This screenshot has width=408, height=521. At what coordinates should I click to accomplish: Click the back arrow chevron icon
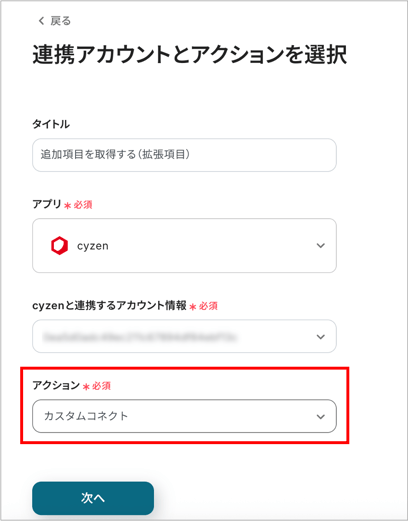pyautogui.click(x=41, y=21)
